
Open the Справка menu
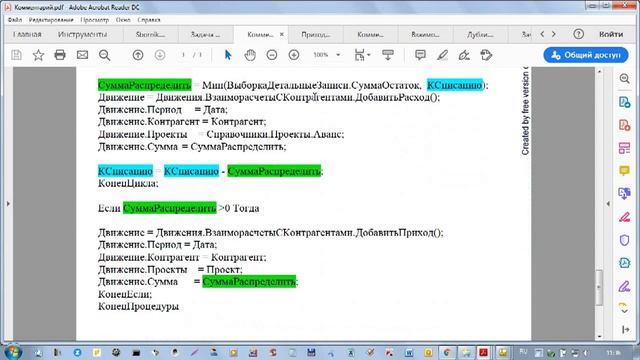149,20
